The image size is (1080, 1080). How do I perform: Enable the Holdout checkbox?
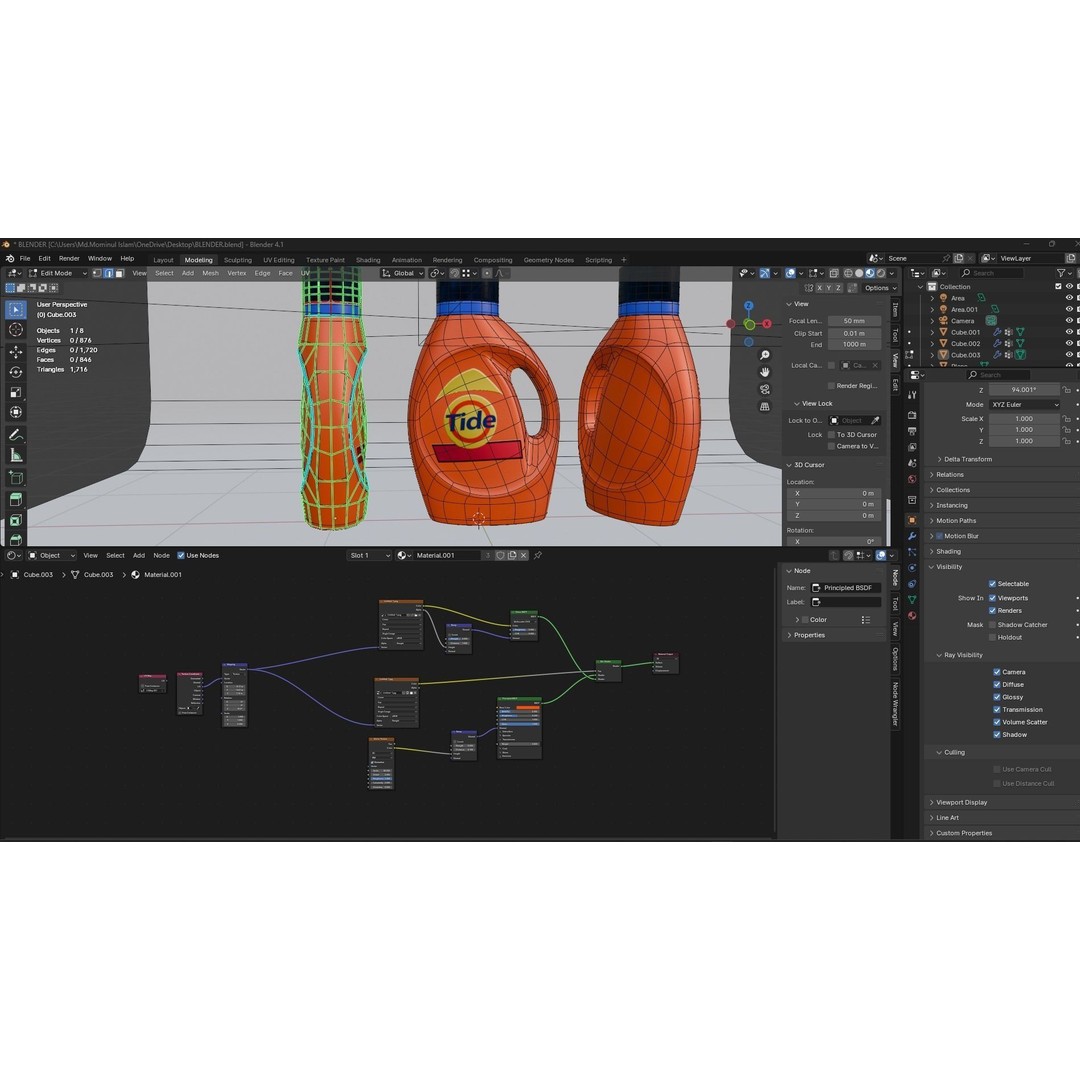(x=993, y=638)
